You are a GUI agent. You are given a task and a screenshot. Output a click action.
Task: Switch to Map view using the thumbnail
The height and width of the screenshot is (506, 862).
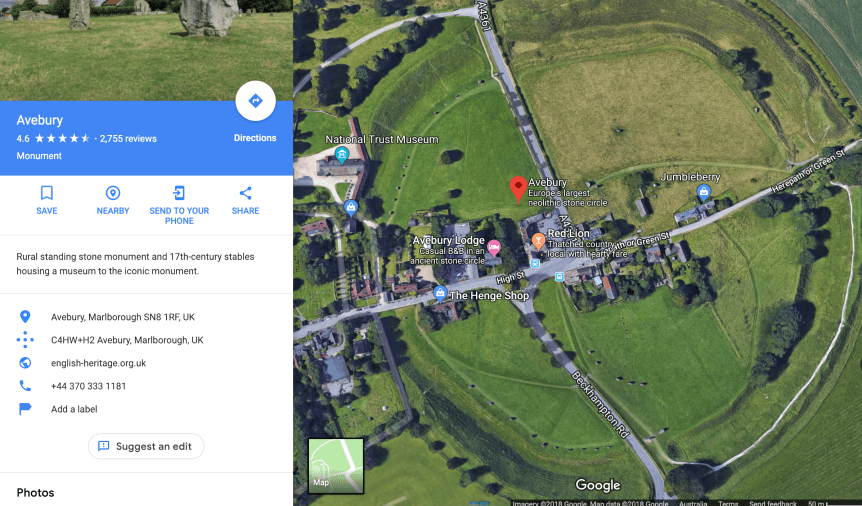[x=336, y=466]
